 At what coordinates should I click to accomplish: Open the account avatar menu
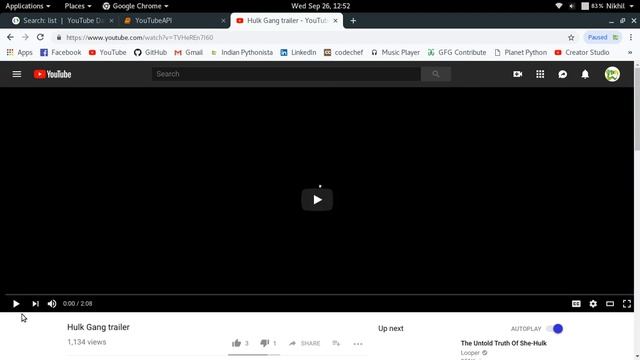612,74
